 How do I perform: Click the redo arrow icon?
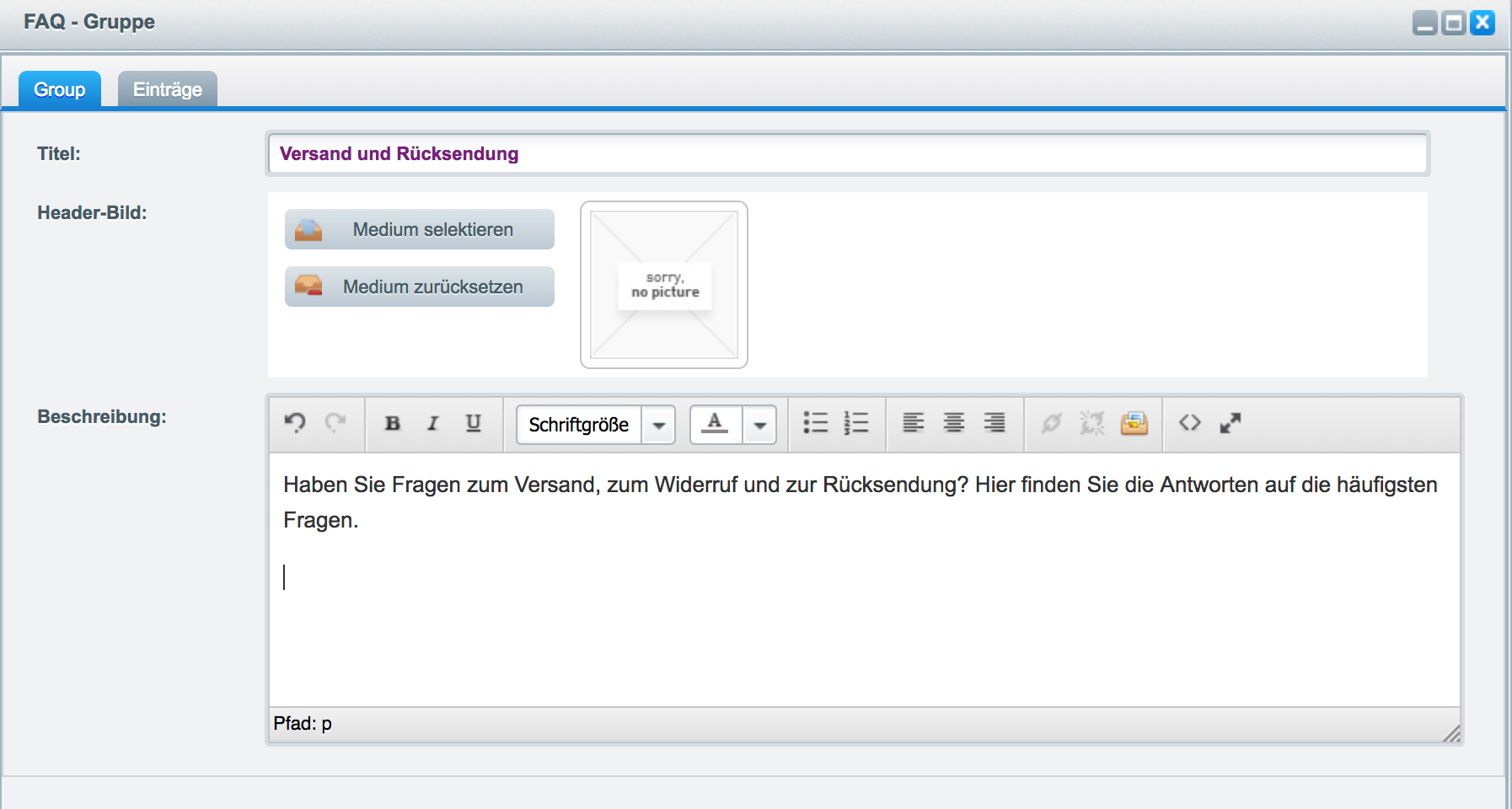[335, 423]
